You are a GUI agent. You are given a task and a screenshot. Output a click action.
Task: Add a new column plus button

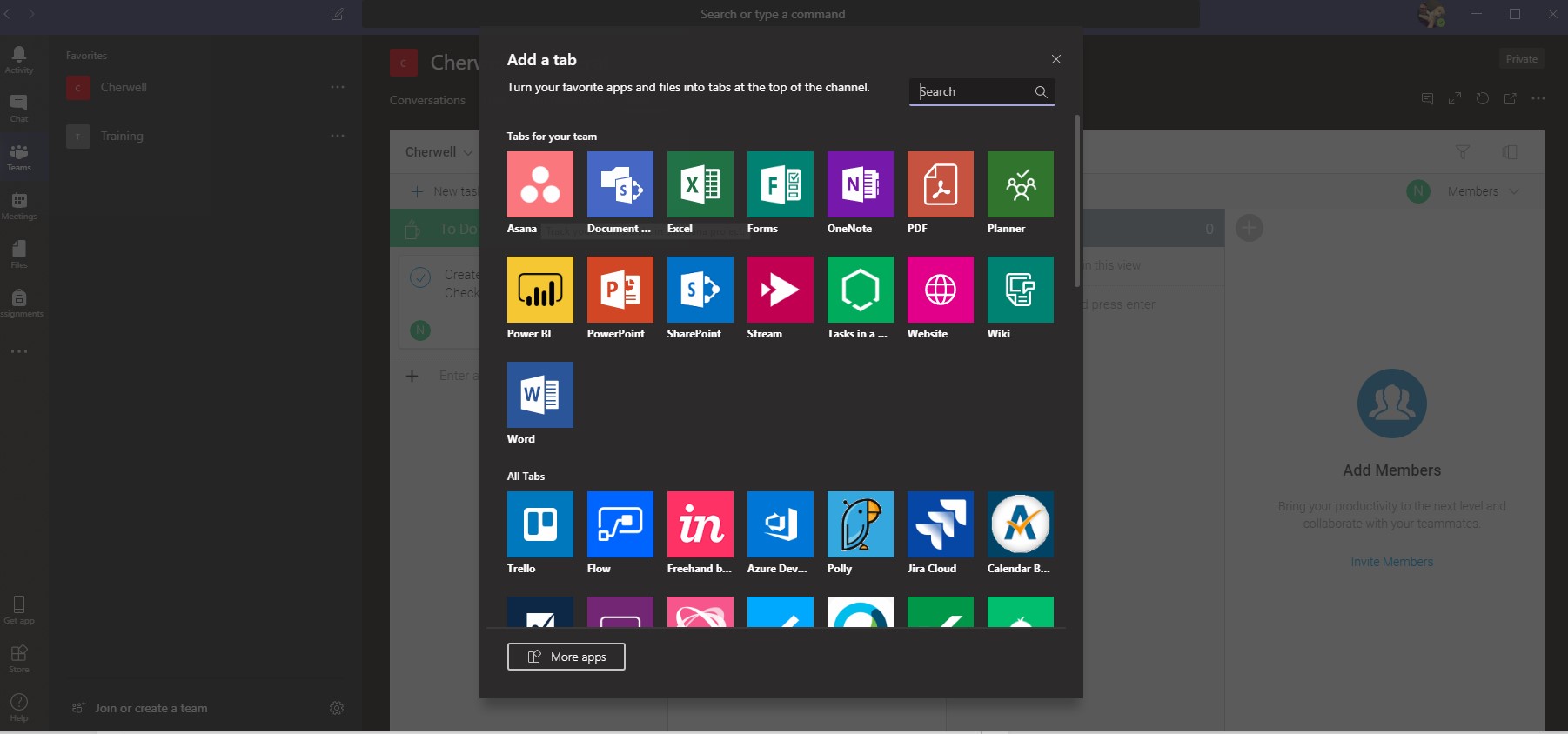[x=1250, y=228]
